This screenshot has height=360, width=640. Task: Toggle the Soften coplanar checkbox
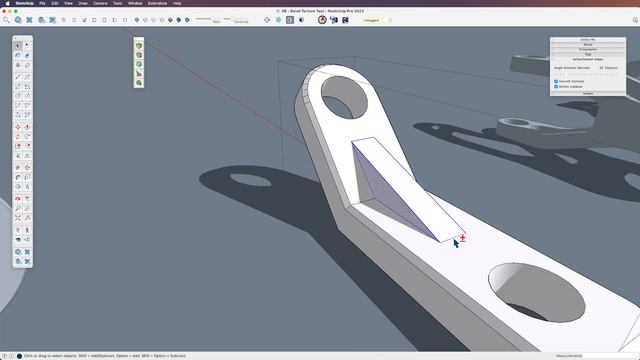556,87
